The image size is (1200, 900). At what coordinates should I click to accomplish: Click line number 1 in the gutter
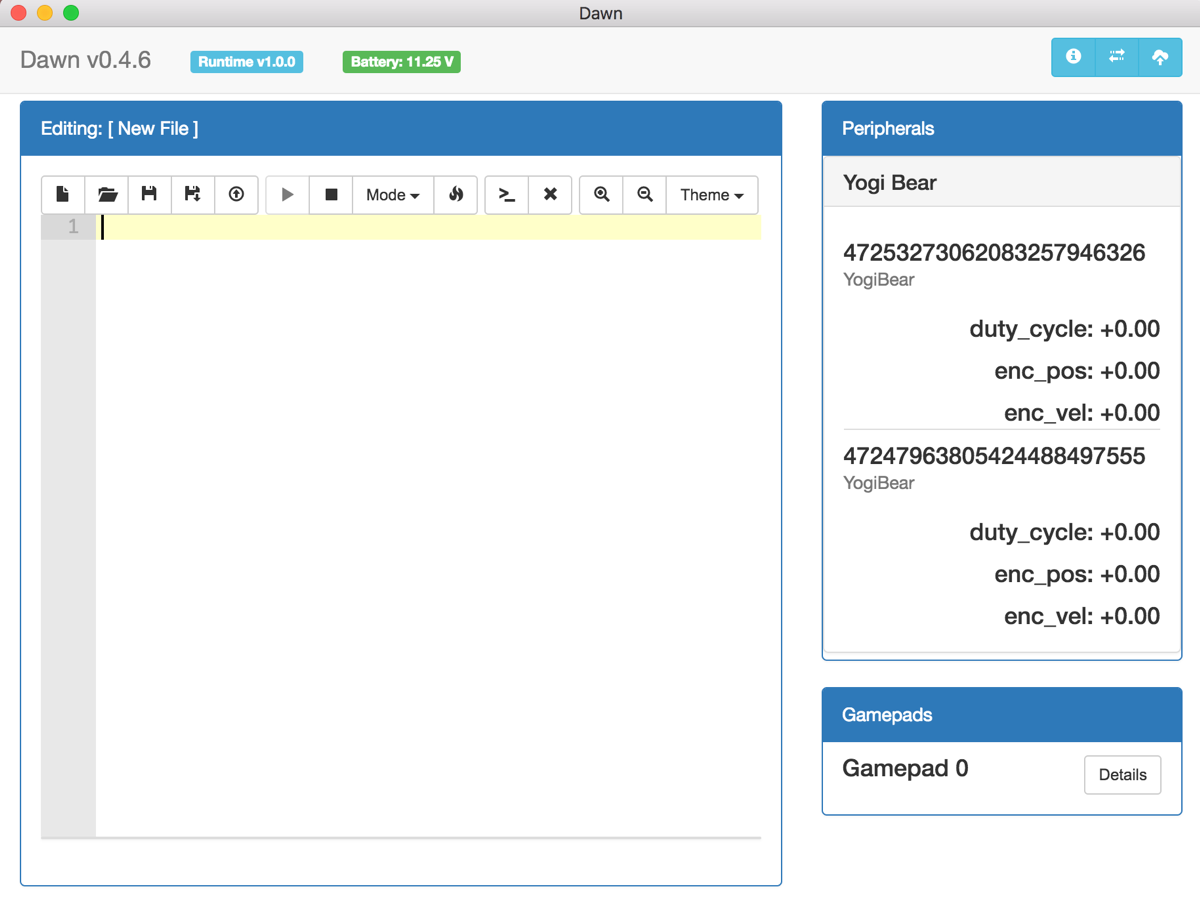[73, 227]
